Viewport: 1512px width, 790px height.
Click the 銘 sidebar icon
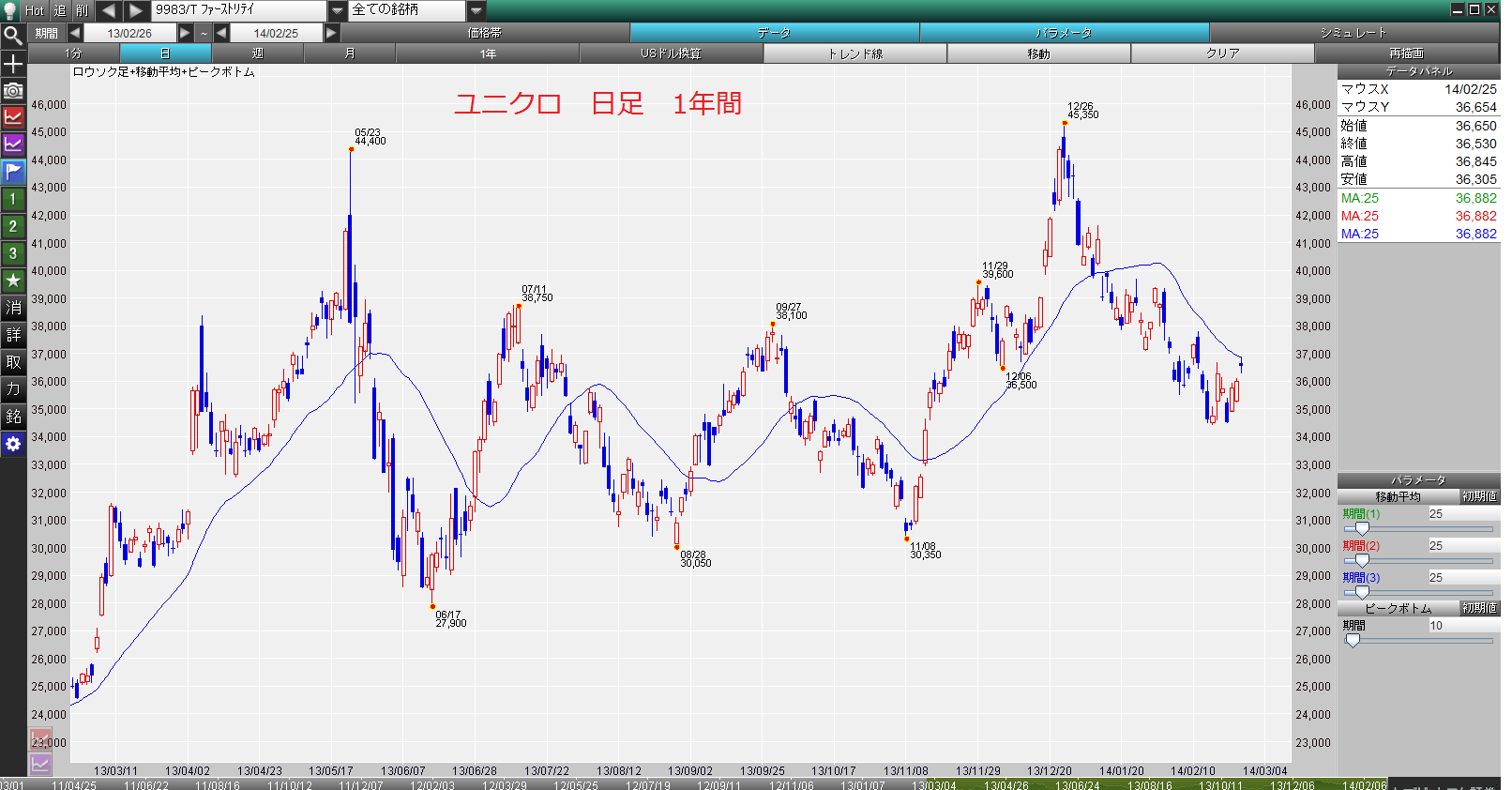tap(13, 417)
